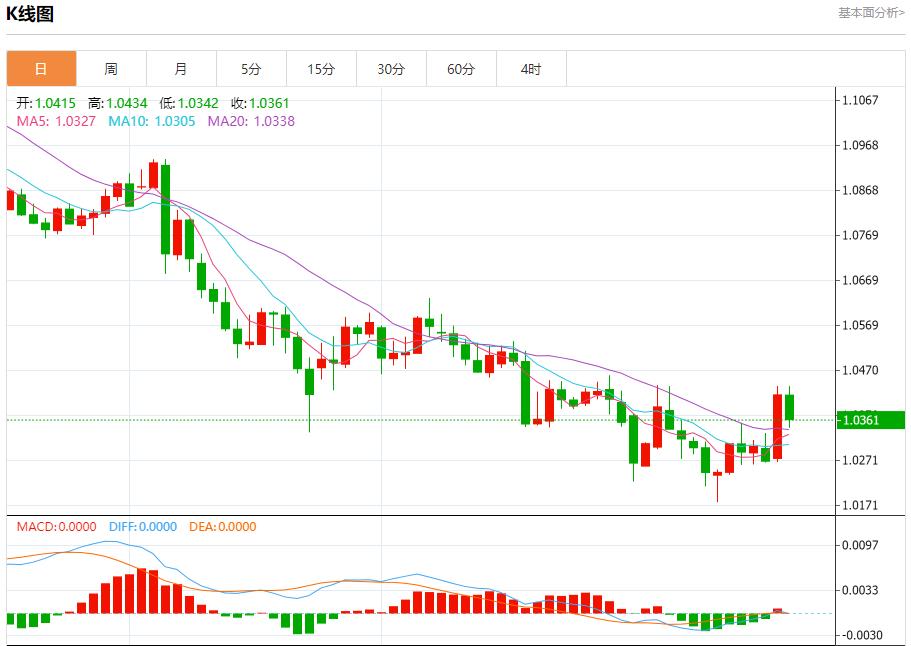The height and width of the screenshot is (646, 911).
Task: Open the 基本面分析 link
Action: tap(870, 13)
